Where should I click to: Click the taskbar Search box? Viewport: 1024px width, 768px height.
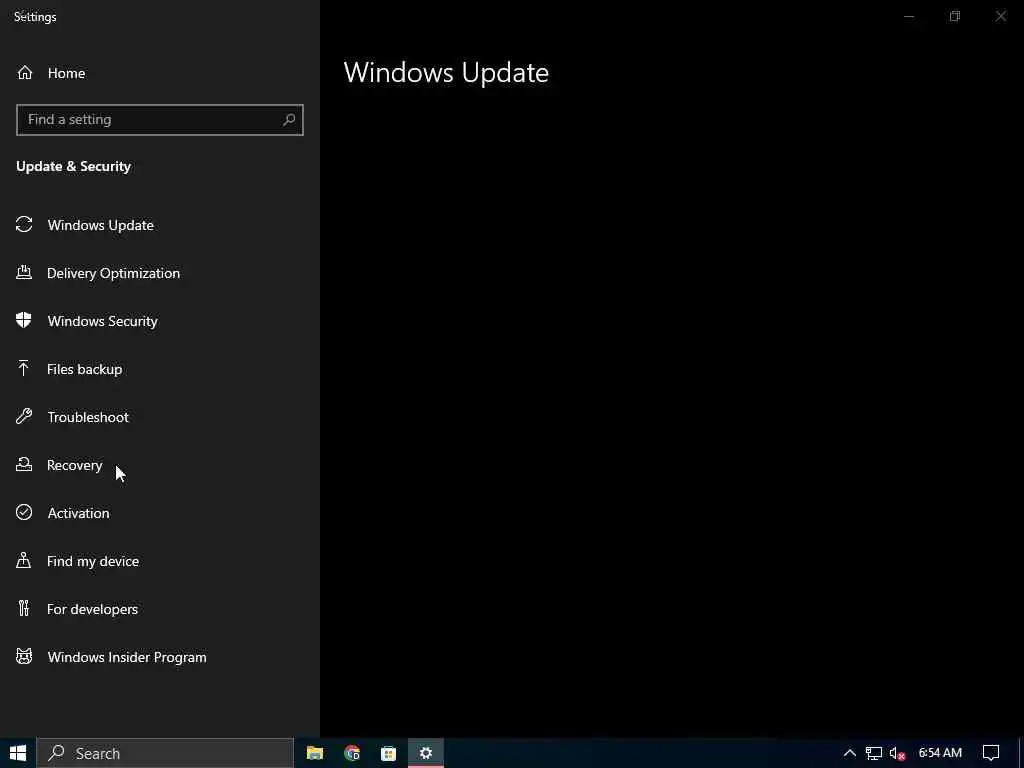coord(165,753)
